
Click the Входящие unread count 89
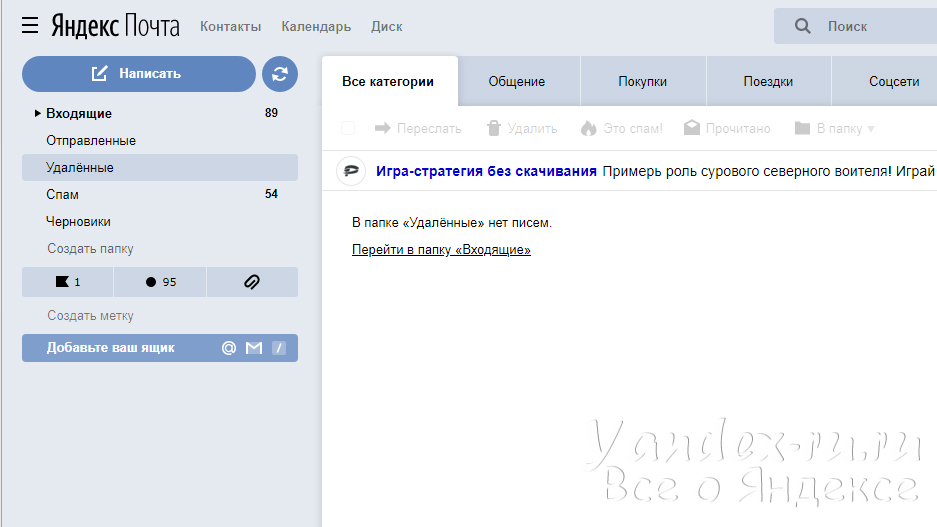[271, 112]
